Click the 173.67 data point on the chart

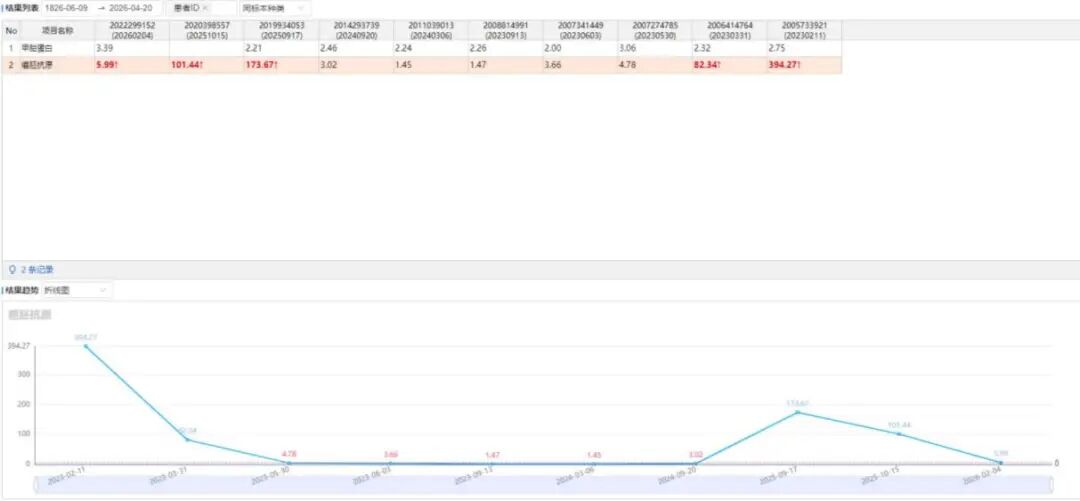coord(798,412)
